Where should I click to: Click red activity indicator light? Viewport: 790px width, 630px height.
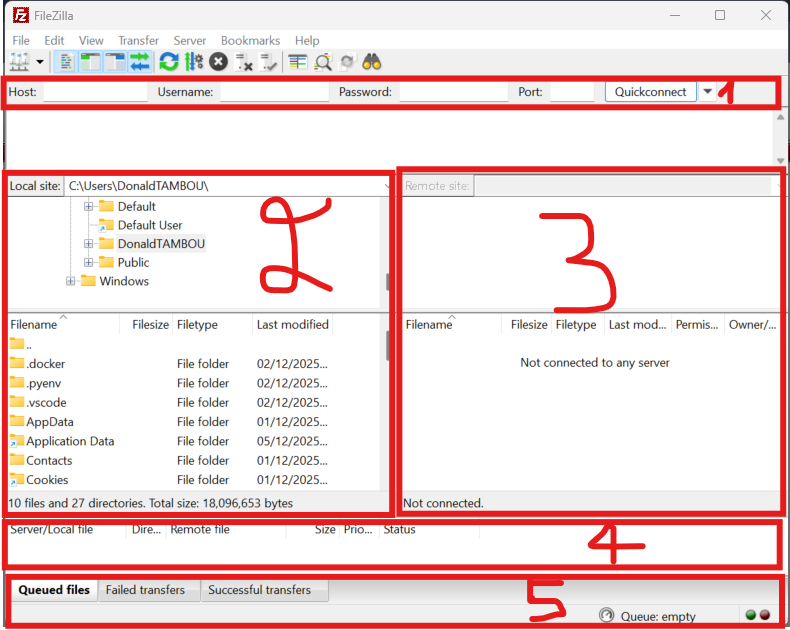(765, 615)
